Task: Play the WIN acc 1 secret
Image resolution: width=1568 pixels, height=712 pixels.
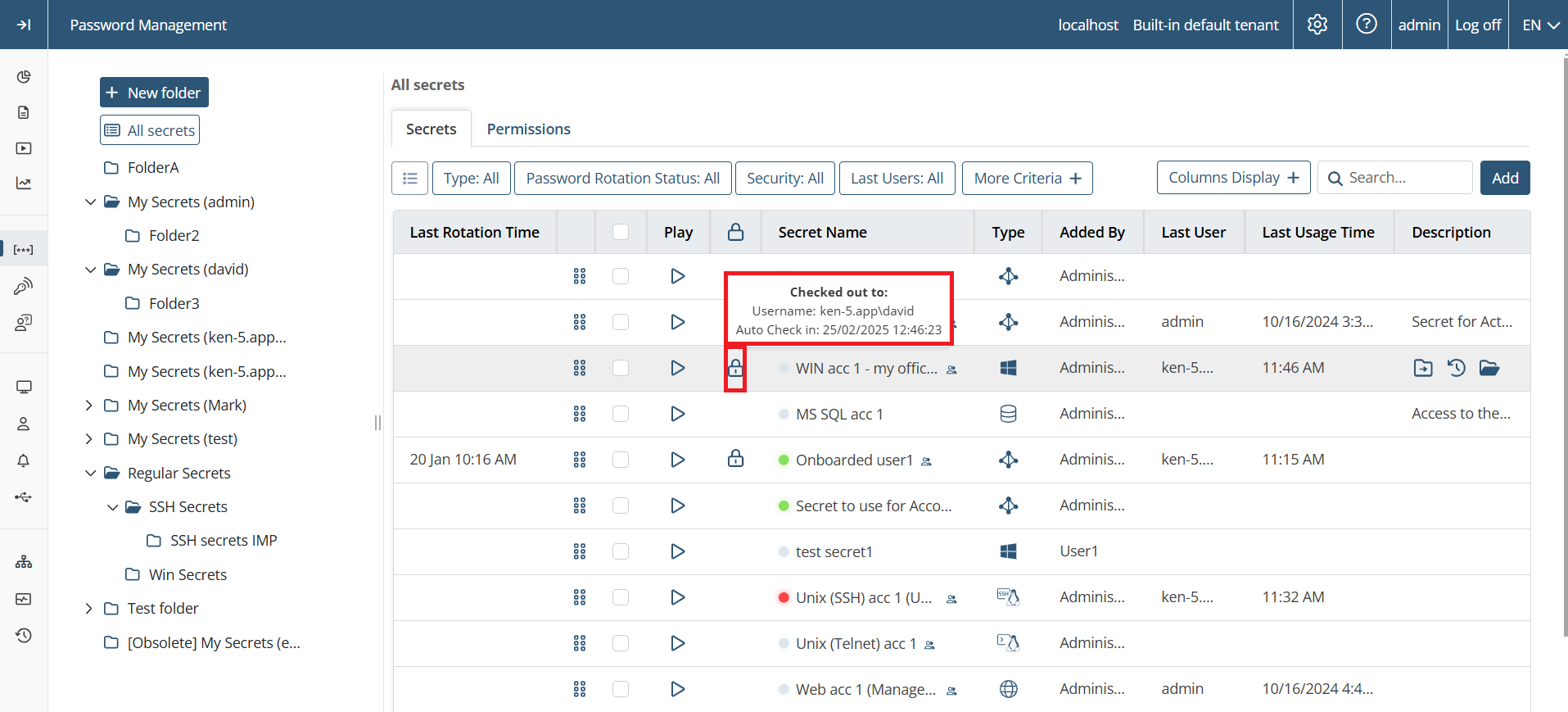Action: point(677,368)
